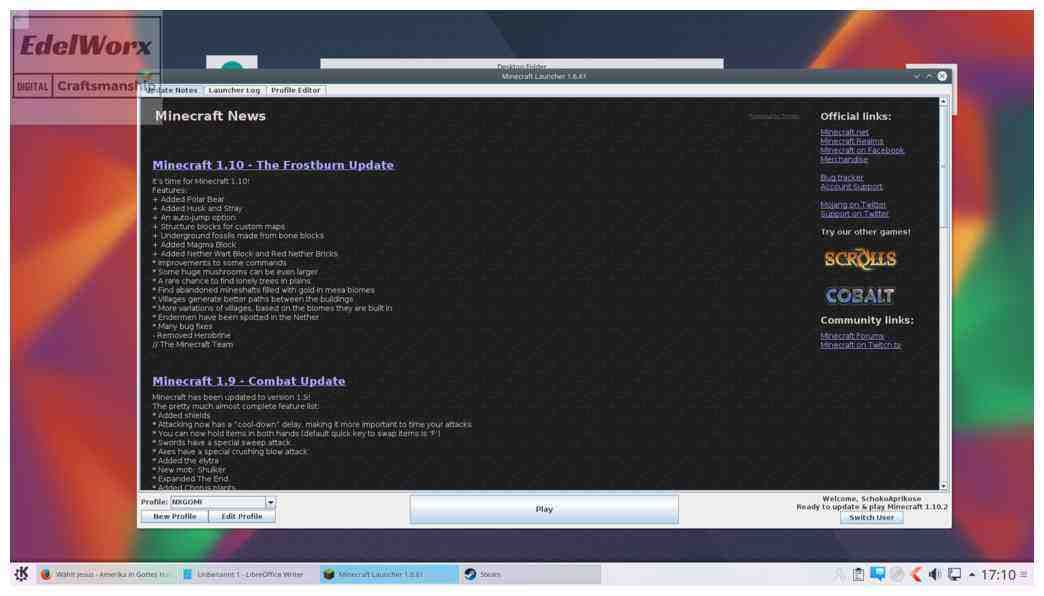Screen dimensions: 1044x596
Task: Open the Profile Editor tab
Action: click(x=296, y=90)
